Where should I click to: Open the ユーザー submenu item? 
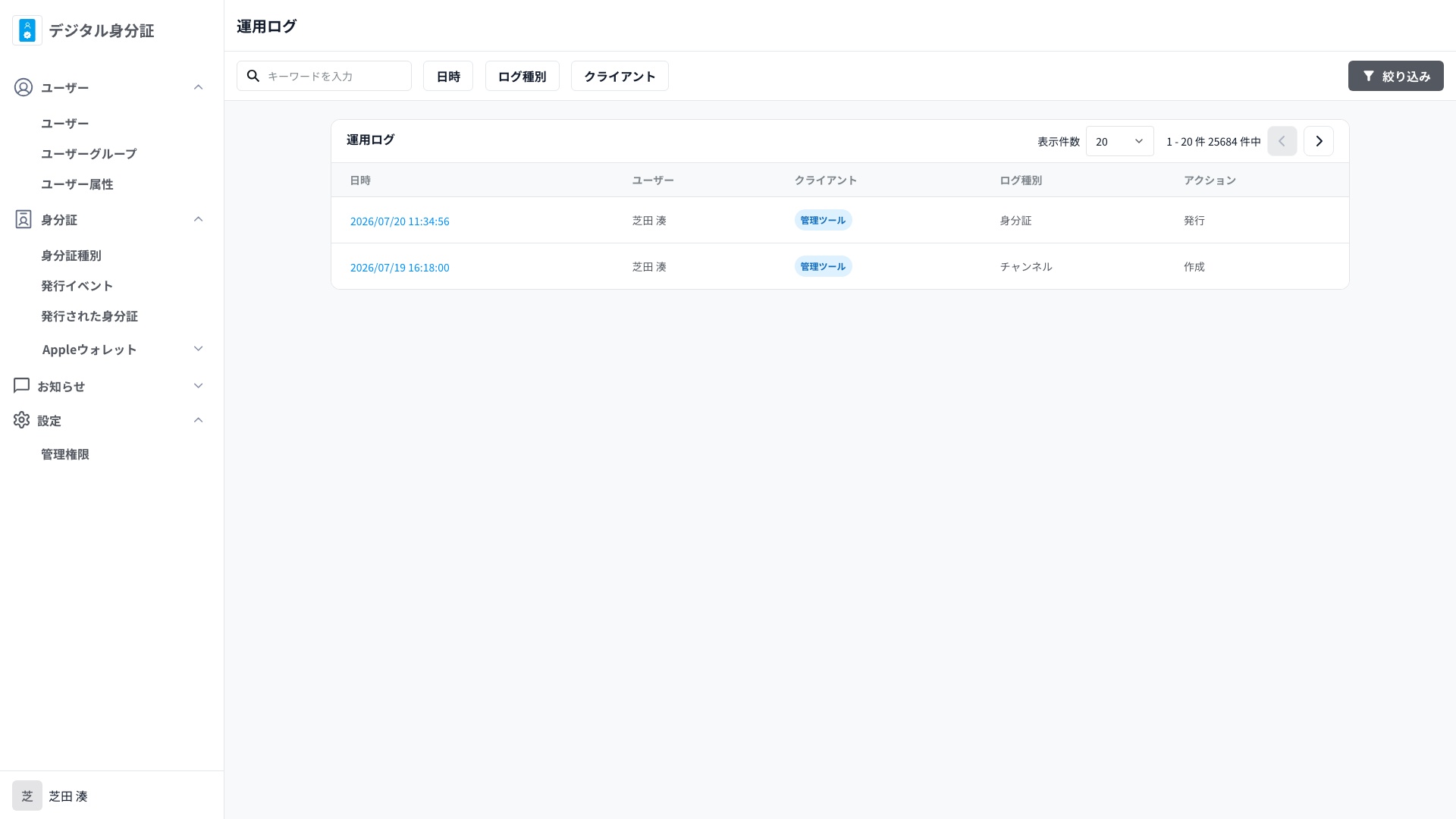pyautogui.click(x=65, y=123)
